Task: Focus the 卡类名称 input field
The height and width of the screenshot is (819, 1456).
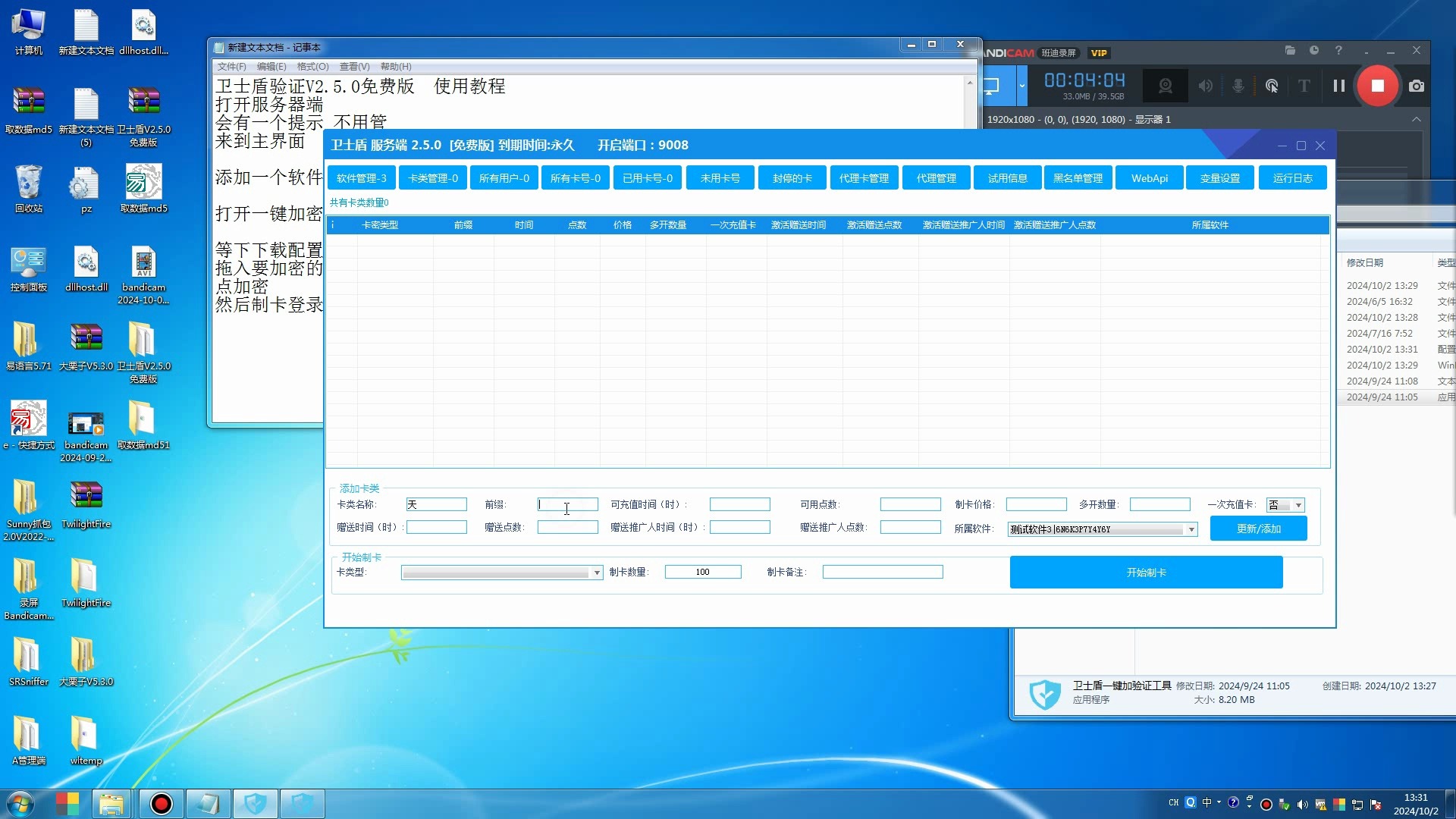Action: pyautogui.click(x=437, y=504)
